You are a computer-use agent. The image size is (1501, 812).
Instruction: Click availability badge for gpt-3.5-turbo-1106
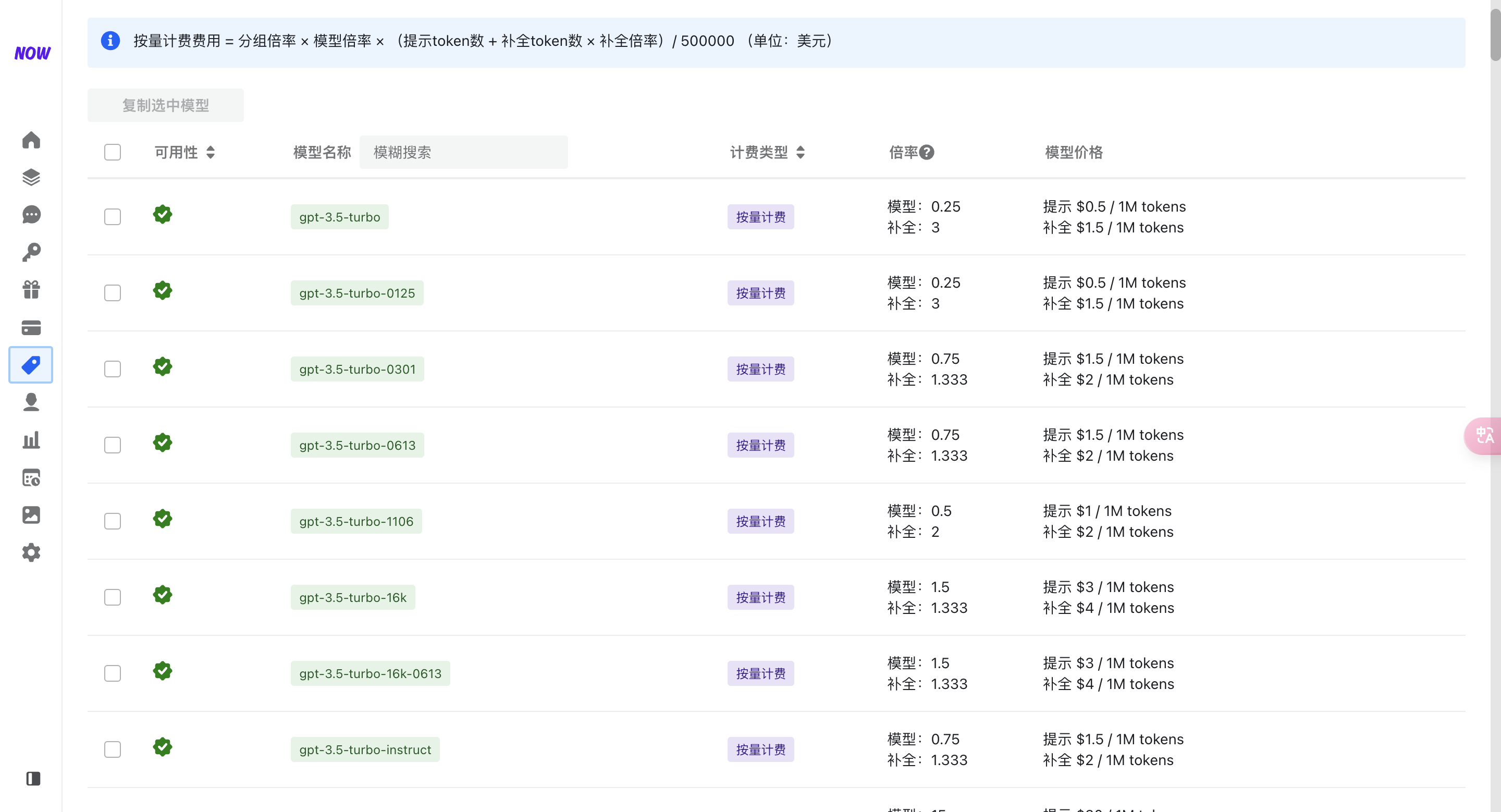coord(163,519)
